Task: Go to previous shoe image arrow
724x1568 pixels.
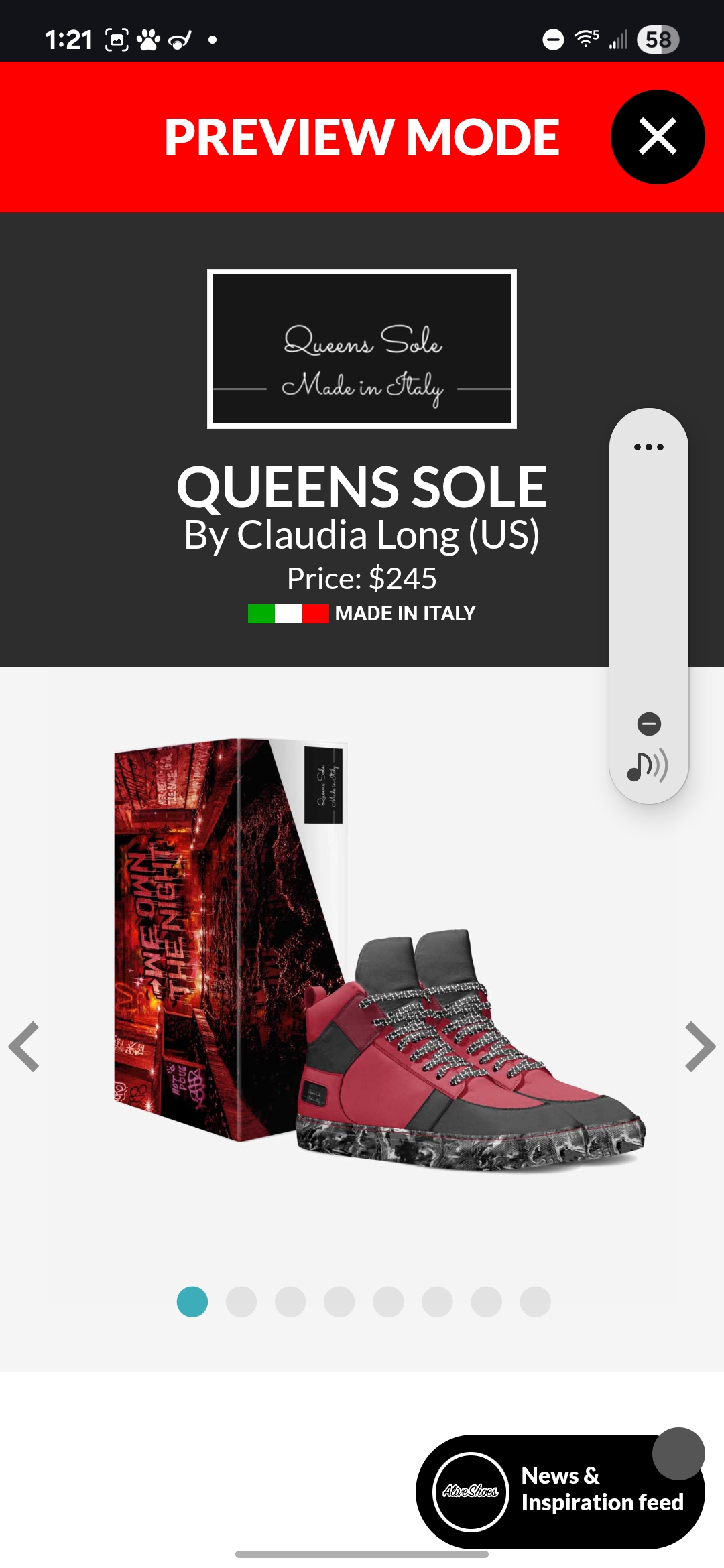Action: [24, 1047]
